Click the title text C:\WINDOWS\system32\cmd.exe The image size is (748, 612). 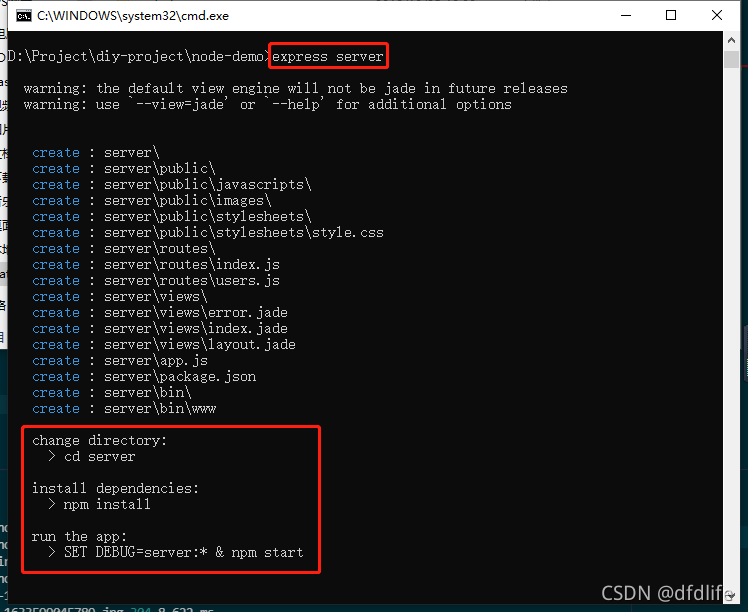(x=133, y=16)
